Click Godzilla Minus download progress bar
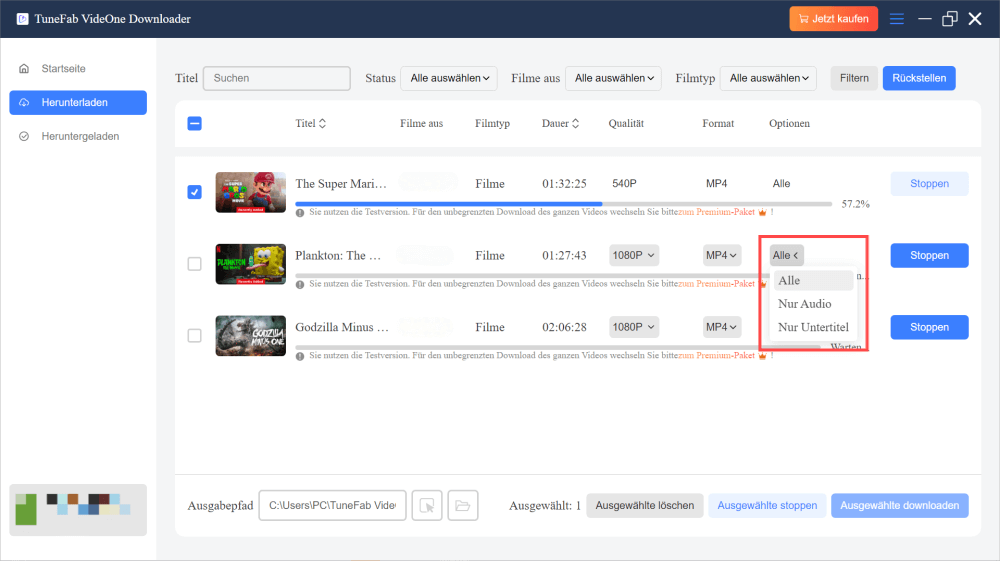The image size is (1000, 561). click(x=557, y=347)
